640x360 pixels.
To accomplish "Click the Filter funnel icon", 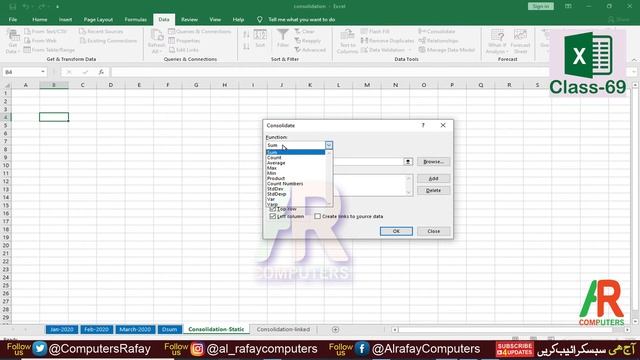I will 282,35.
